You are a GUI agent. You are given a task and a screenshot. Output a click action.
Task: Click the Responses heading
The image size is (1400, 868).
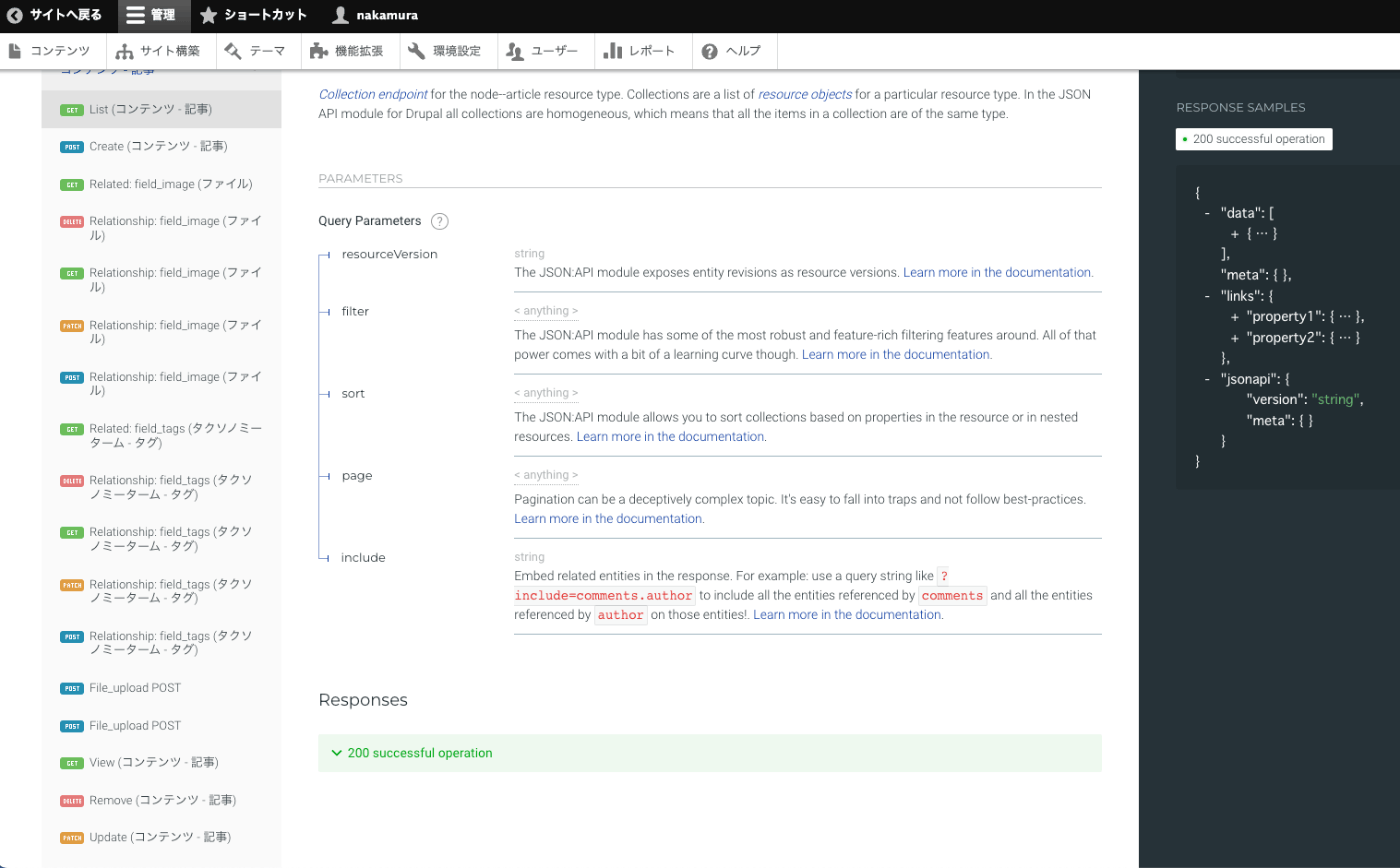(x=363, y=700)
